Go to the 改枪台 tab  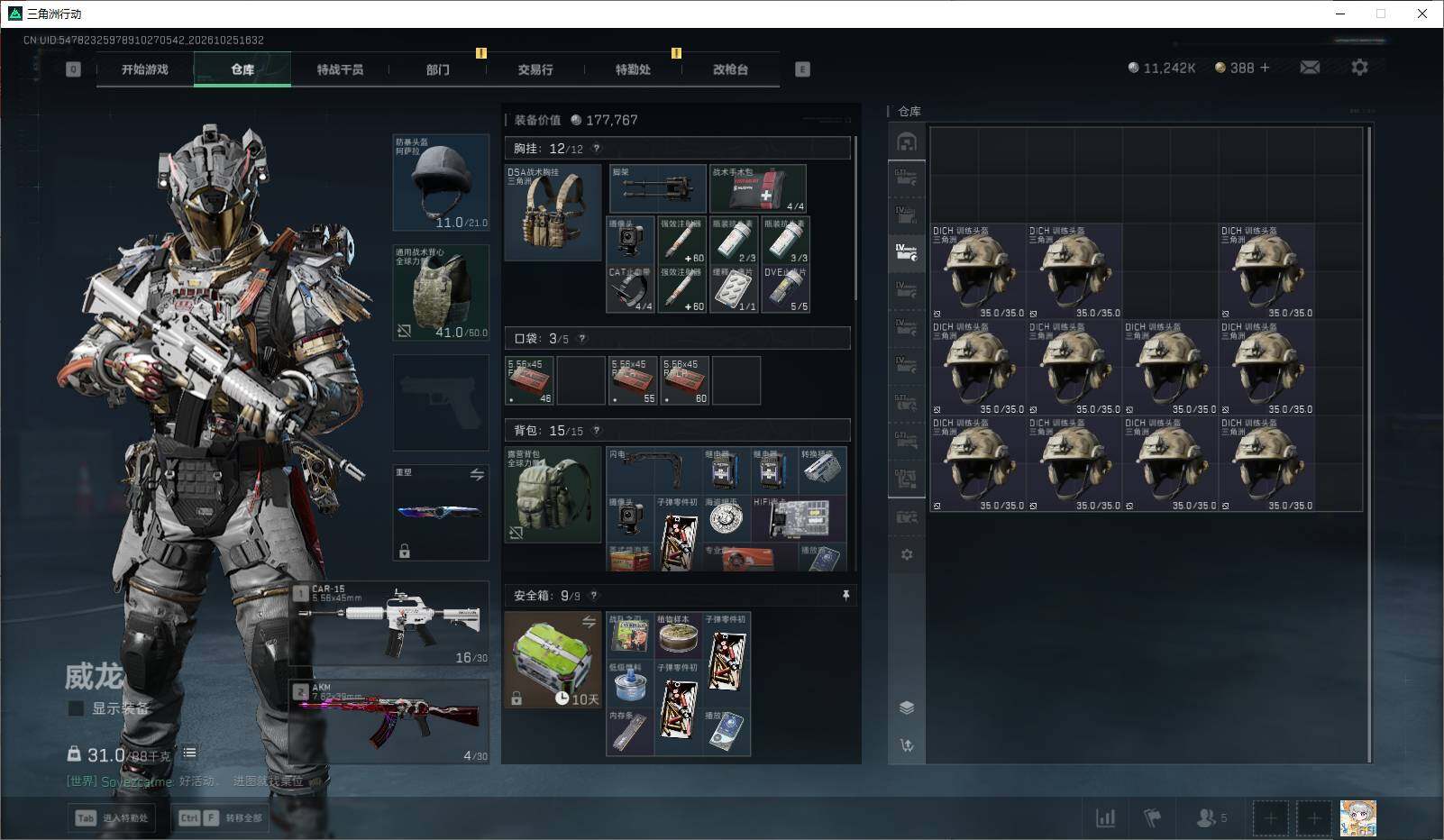pyautogui.click(x=730, y=69)
